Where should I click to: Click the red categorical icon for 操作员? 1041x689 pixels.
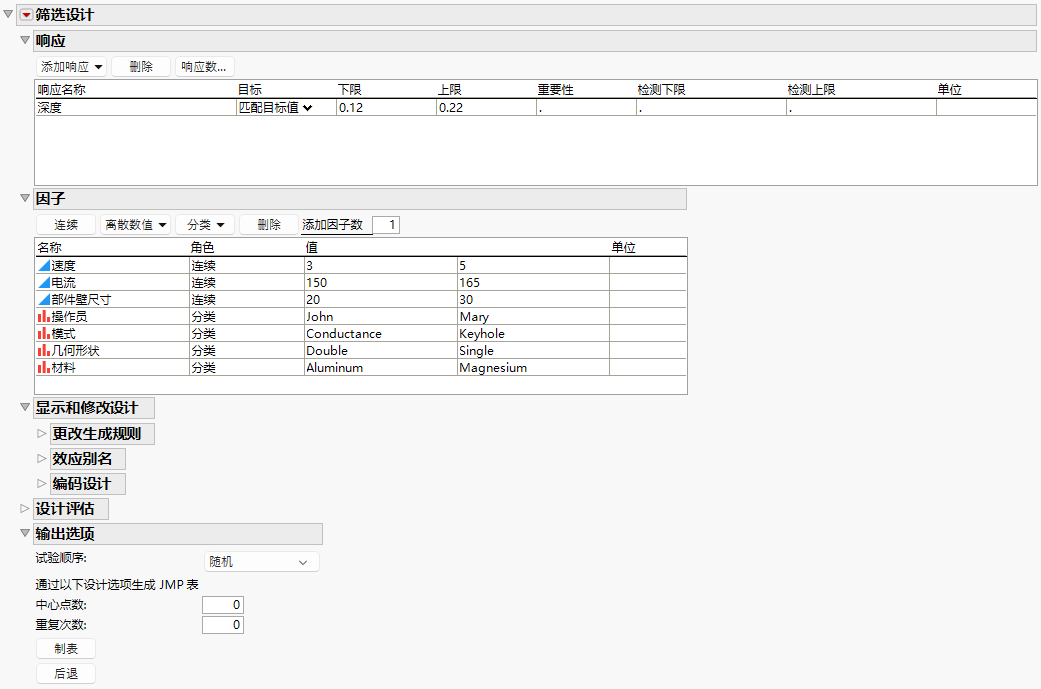pos(44,317)
